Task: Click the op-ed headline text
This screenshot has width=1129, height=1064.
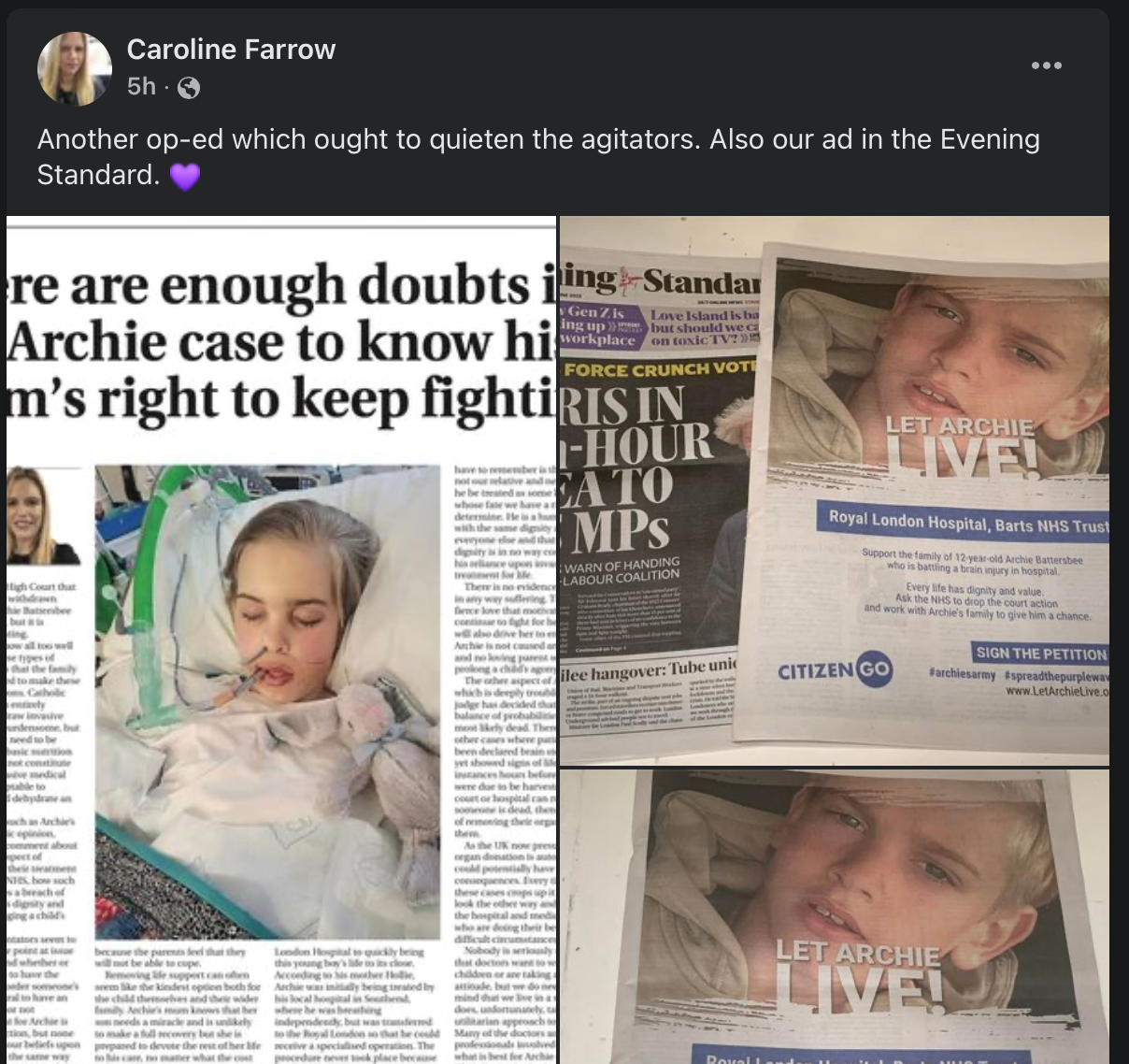Action: tap(281, 342)
